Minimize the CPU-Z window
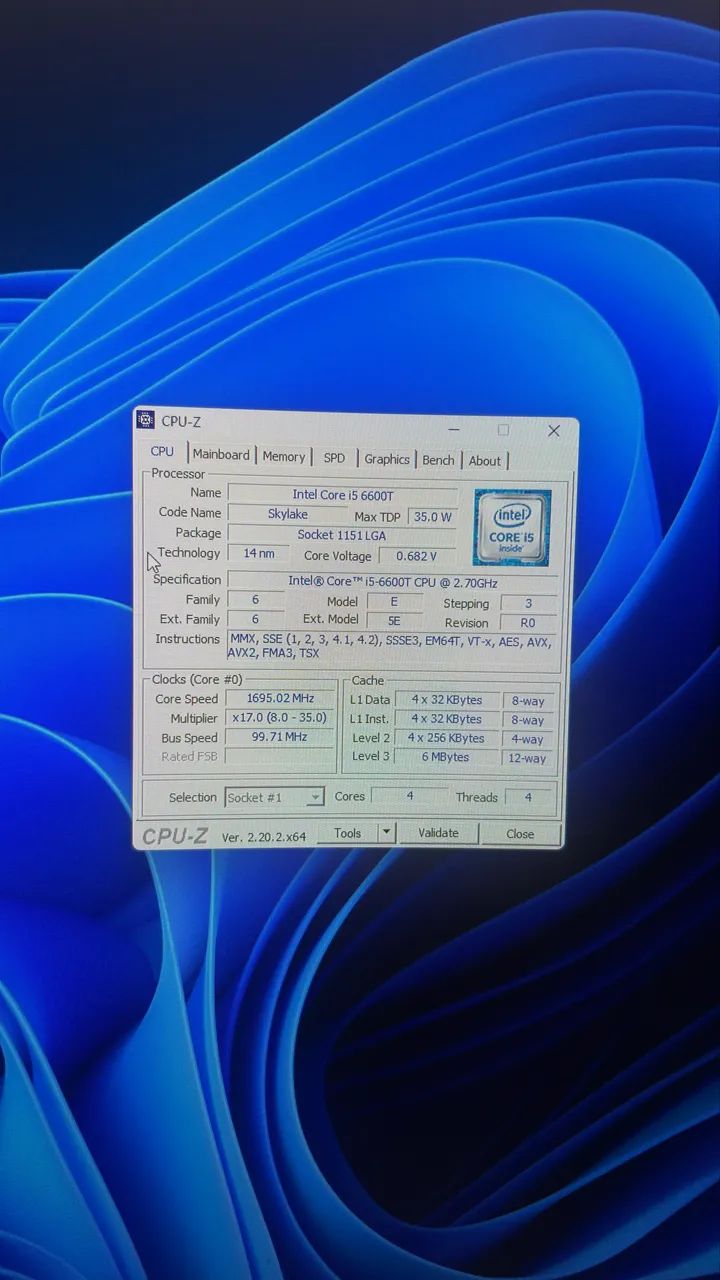 click(x=455, y=429)
